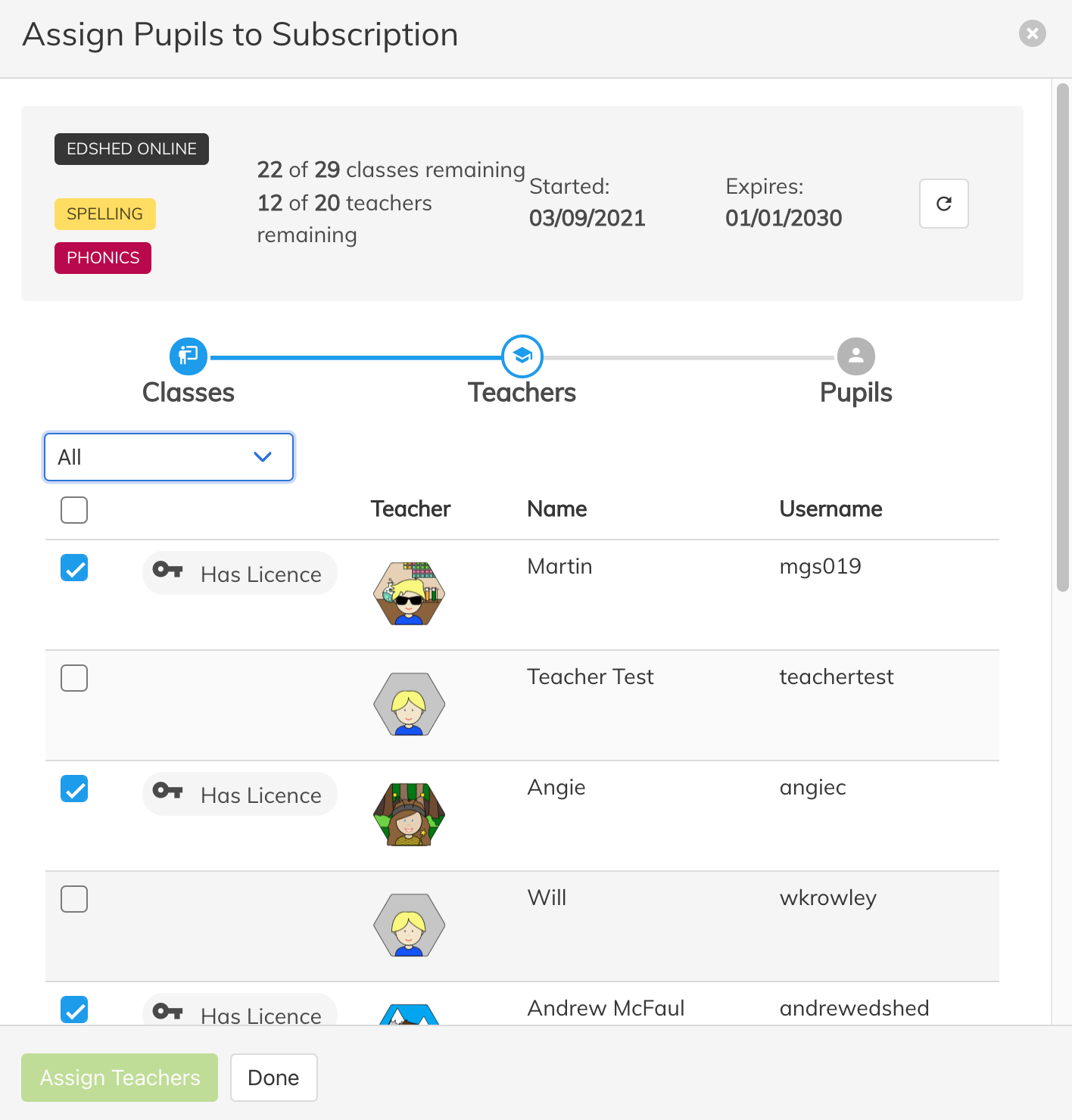The height and width of the screenshot is (1120, 1072).
Task: Click Teacher Test's grey avatar
Action: coord(409,704)
